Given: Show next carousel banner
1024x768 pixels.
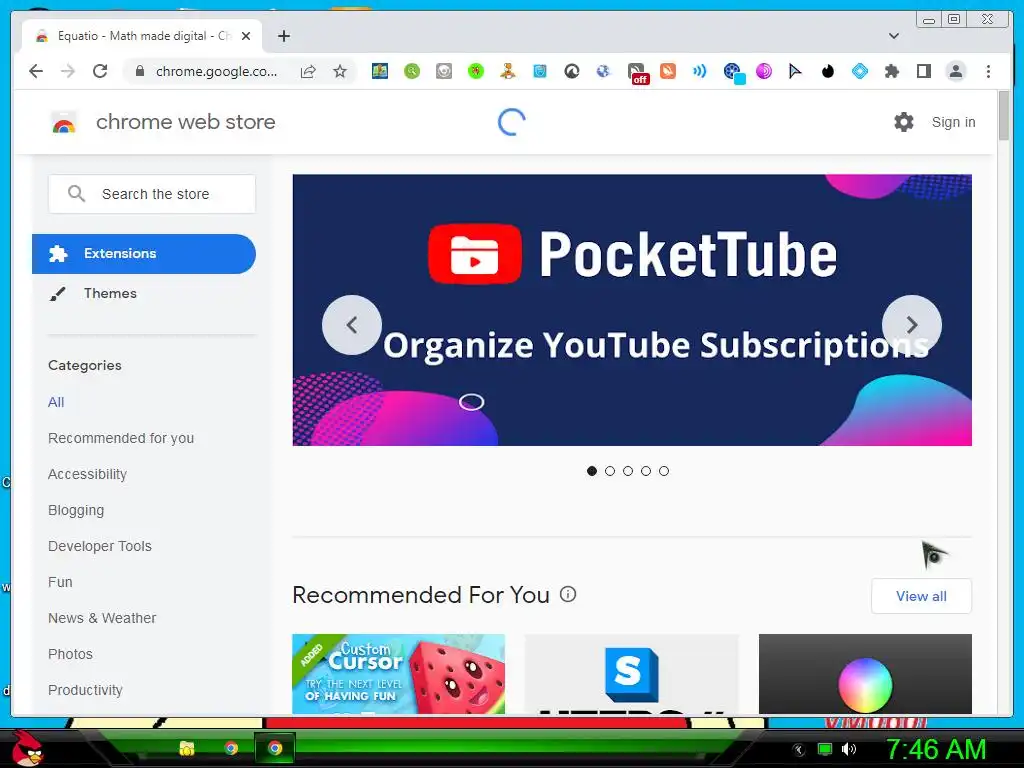Looking at the screenshot, I should coord(912,325).
